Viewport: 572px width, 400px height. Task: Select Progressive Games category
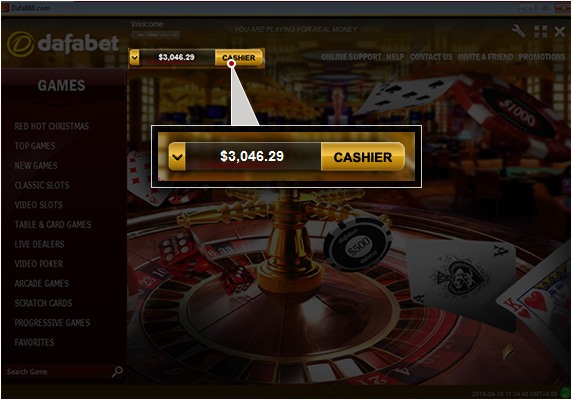pos(52,323)
